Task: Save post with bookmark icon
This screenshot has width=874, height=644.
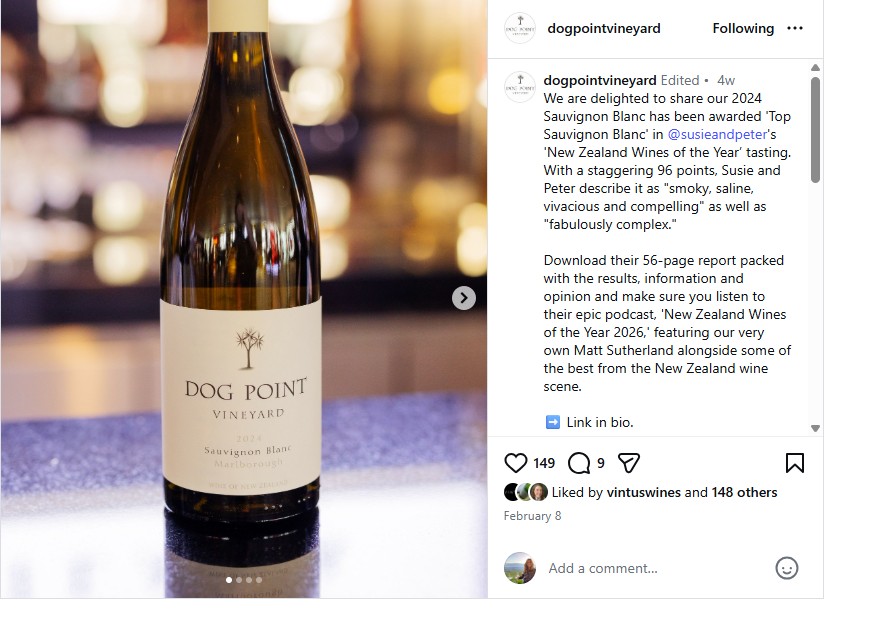Action: [x=795, y=463]
